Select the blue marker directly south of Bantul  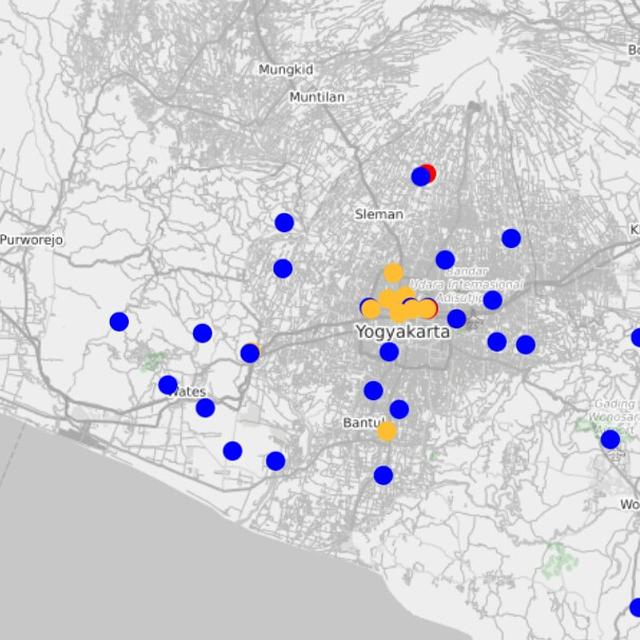coord(383,475)
